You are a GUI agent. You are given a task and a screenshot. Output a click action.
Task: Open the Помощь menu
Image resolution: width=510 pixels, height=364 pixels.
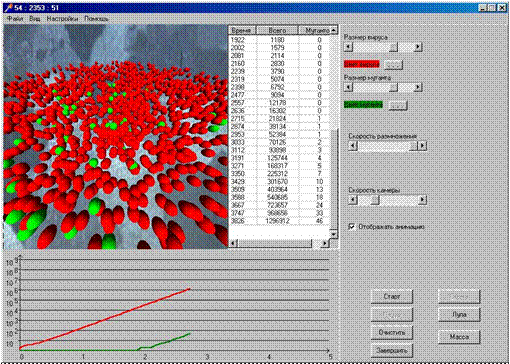point(96,19)
